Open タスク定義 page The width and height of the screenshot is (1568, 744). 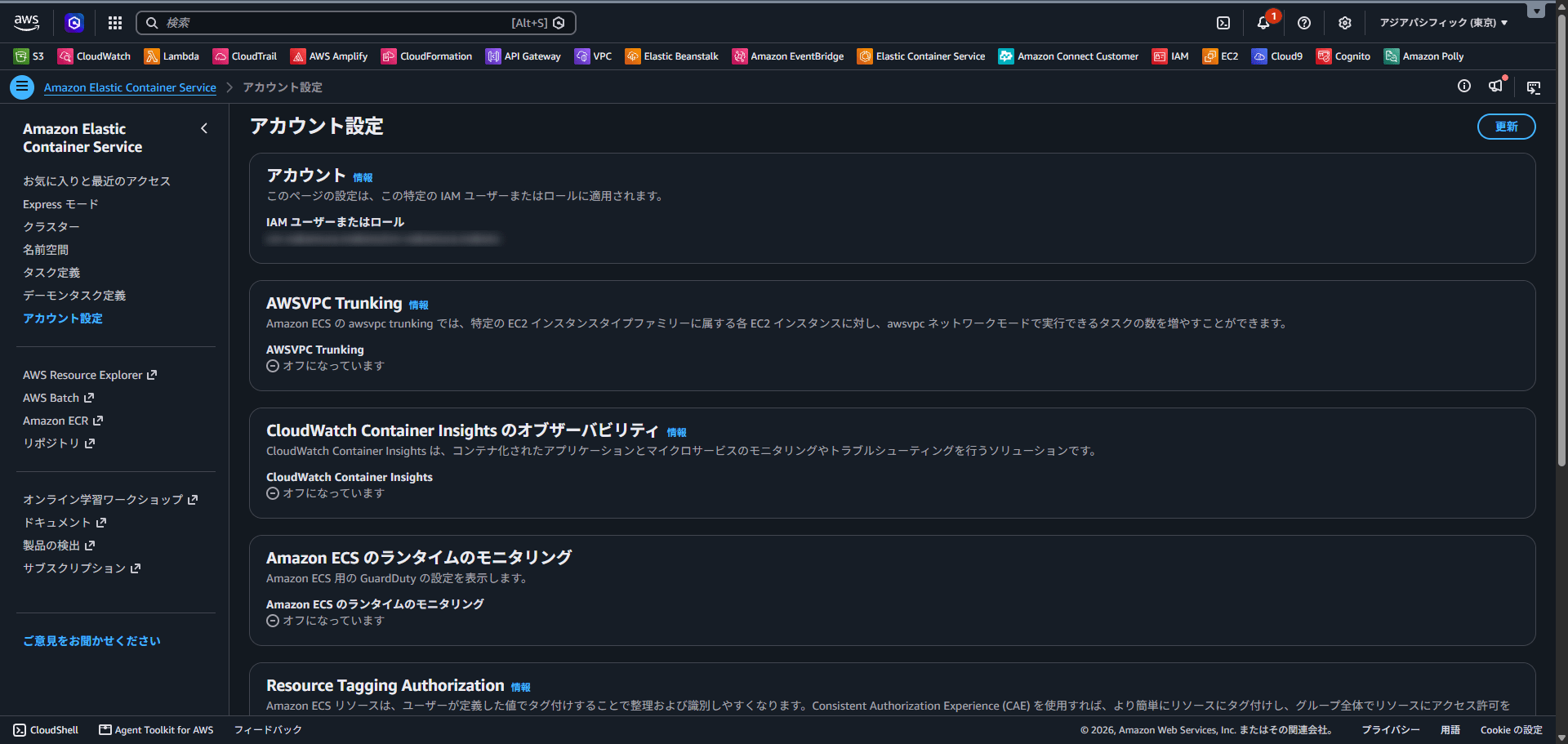point(51,273)
